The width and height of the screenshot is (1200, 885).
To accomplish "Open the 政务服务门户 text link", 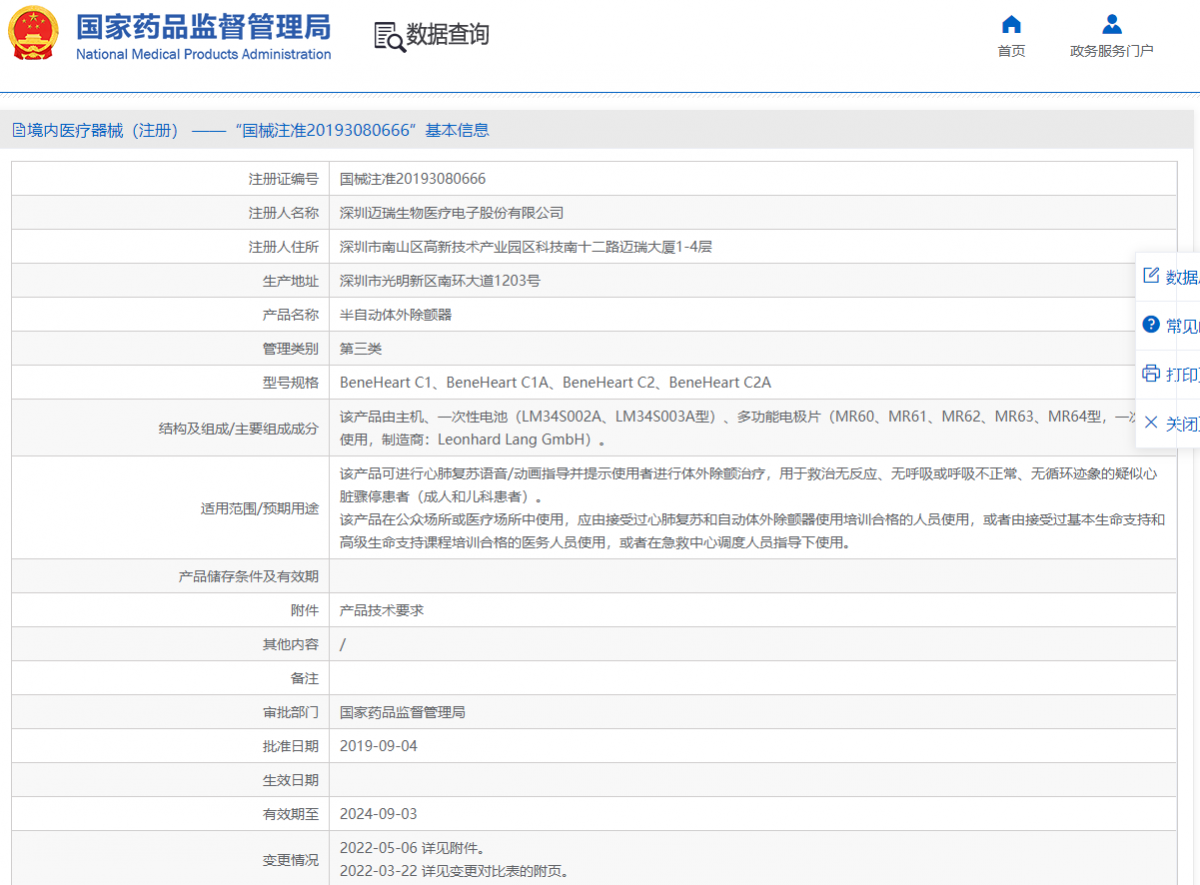I will pos(1111,51).
